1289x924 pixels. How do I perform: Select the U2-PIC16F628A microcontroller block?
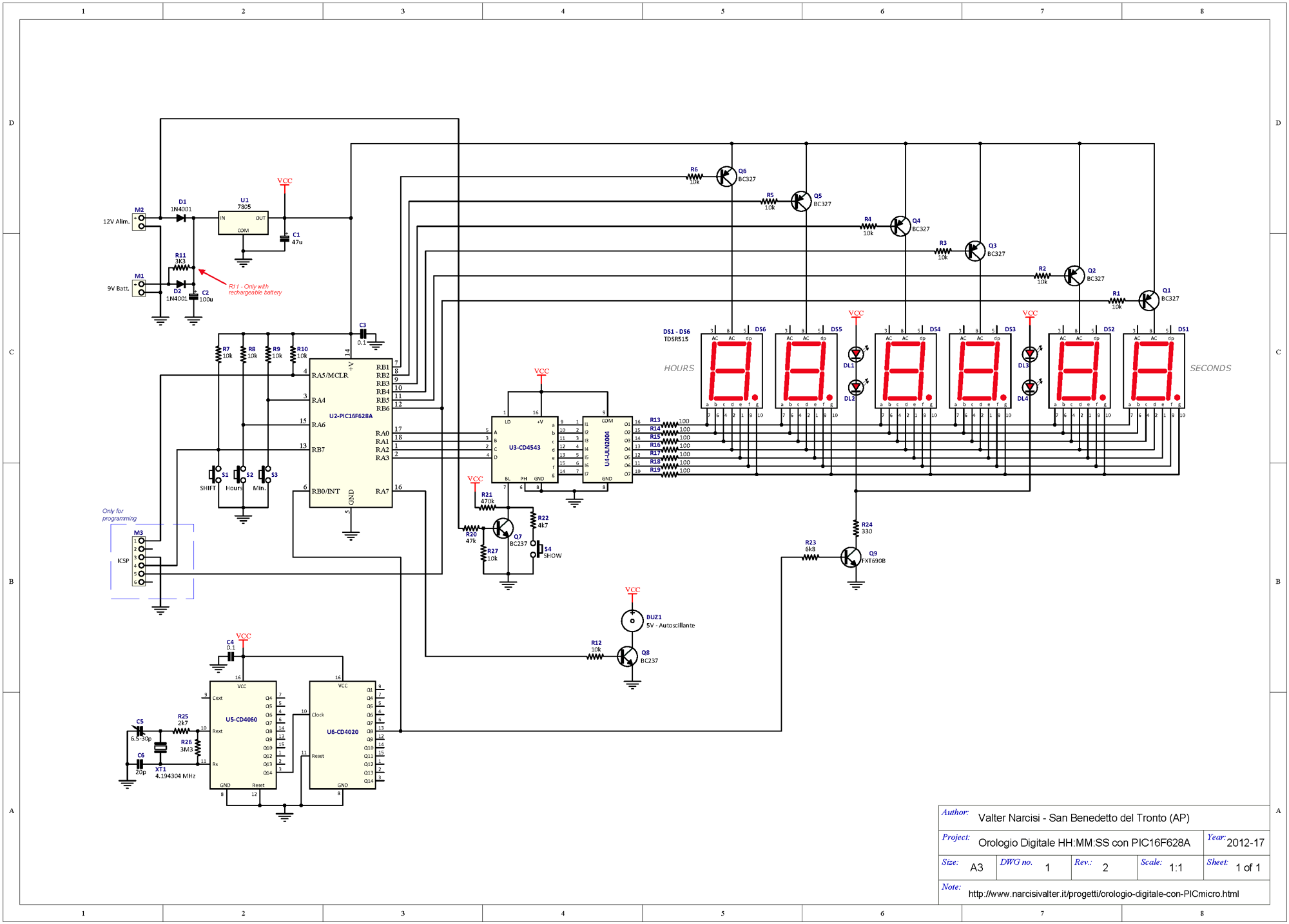point(351,433)
